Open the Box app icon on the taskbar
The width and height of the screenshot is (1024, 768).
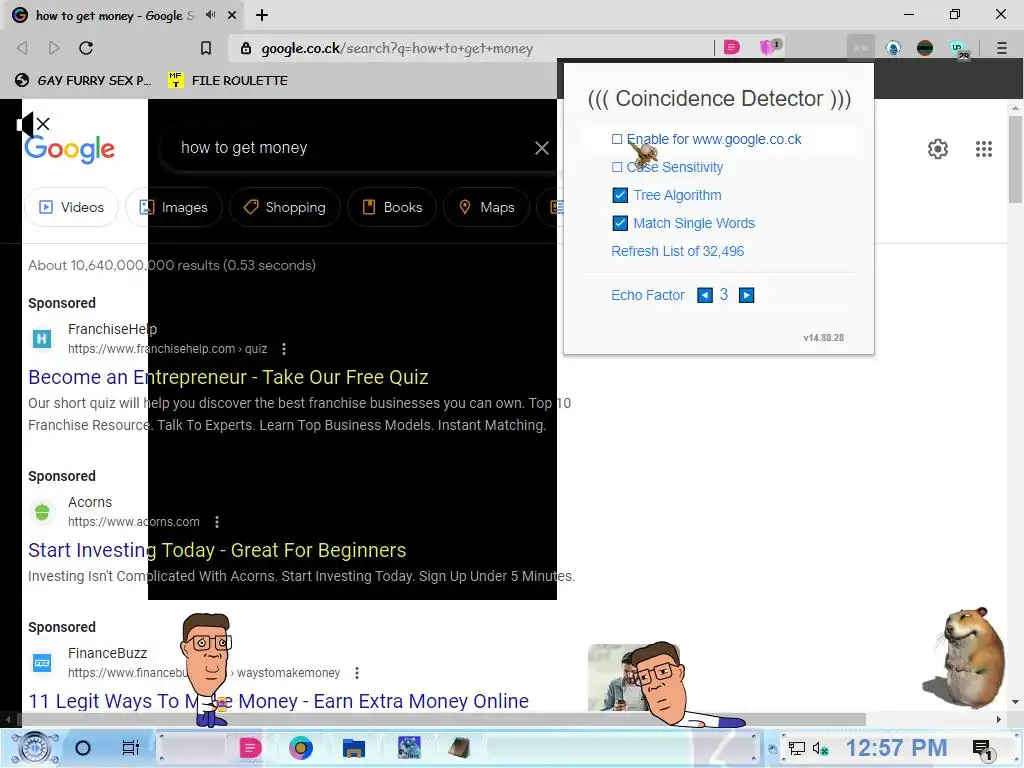(409, 748)
